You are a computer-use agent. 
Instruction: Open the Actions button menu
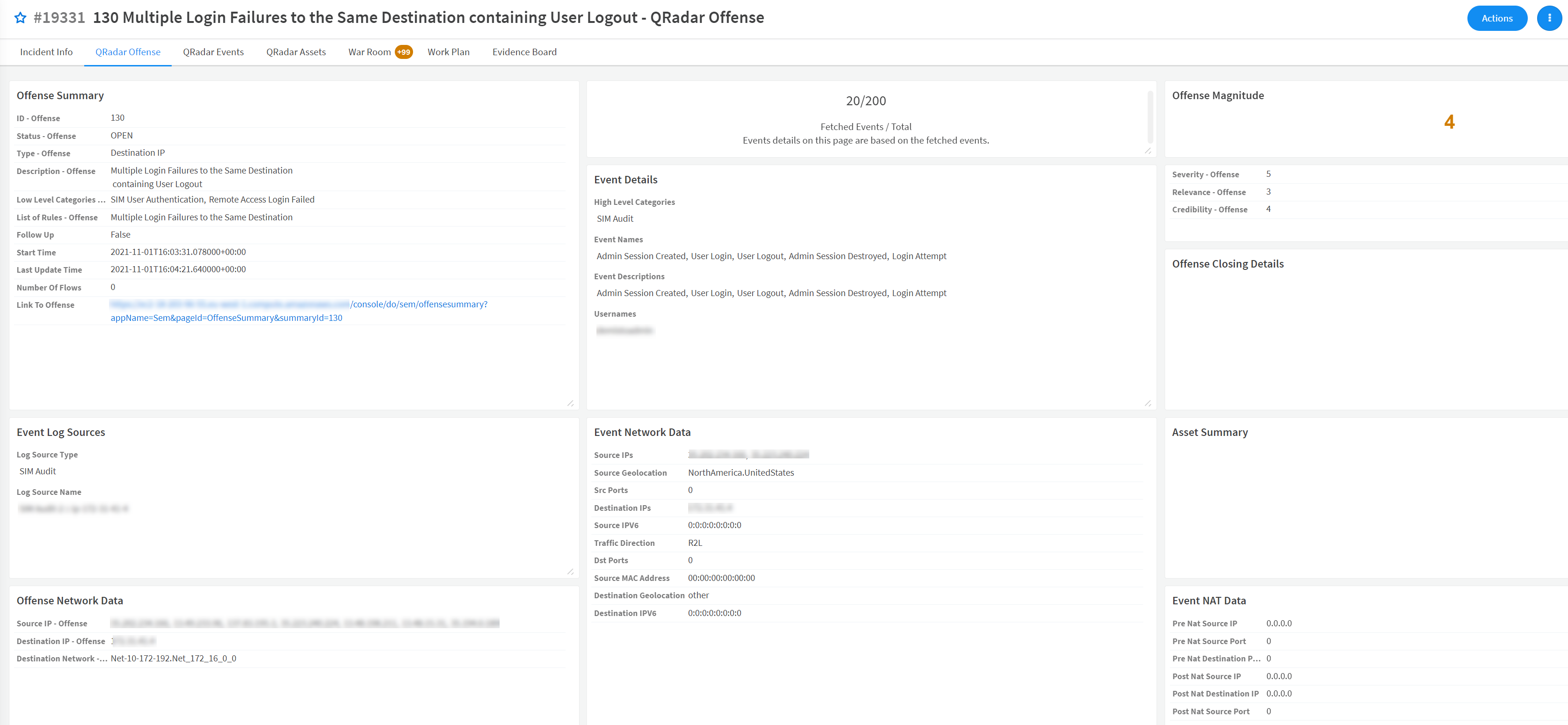[x=1496, y=18]
